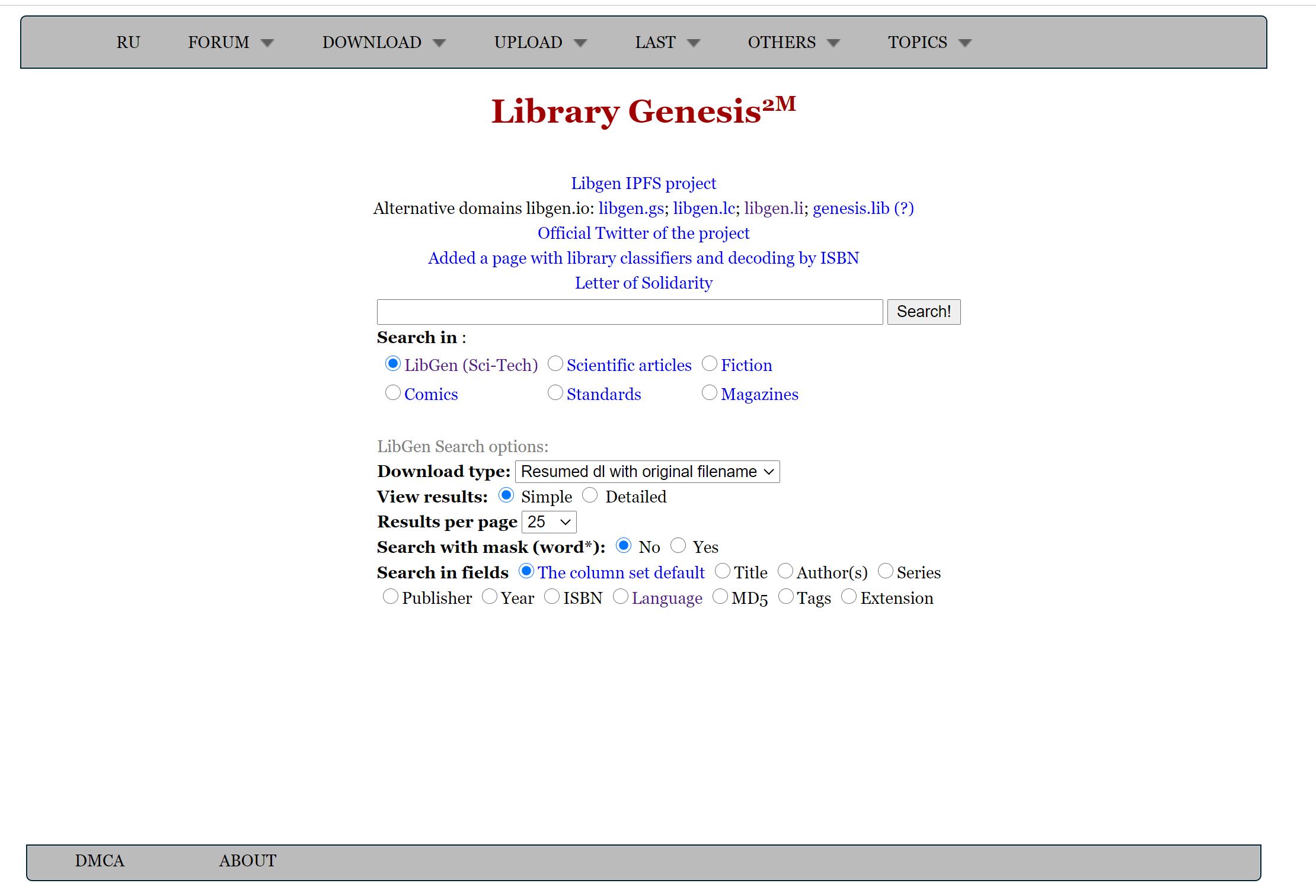Screen dimensions: 1316x896
Task: Open the Libgen IPFS project link
Action: pos(643,184)
